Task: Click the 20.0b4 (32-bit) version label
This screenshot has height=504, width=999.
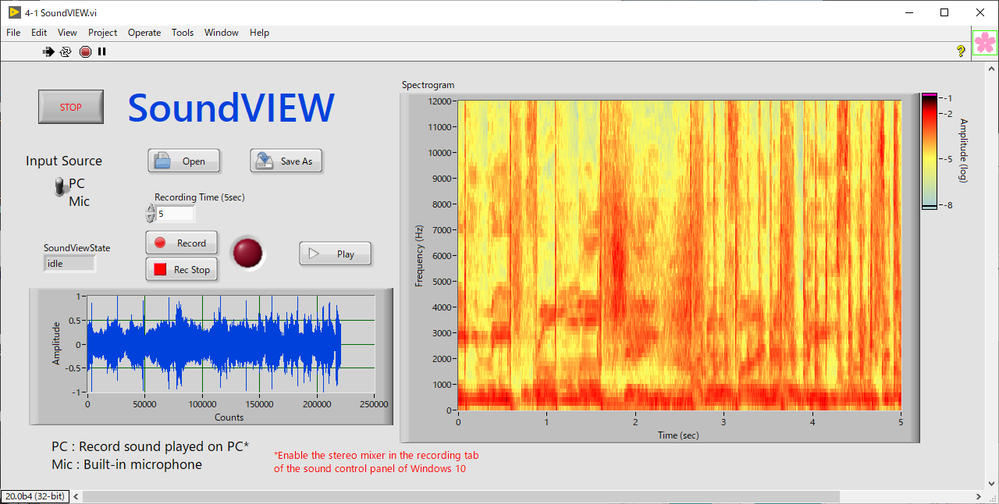Action: coord(35,496)
